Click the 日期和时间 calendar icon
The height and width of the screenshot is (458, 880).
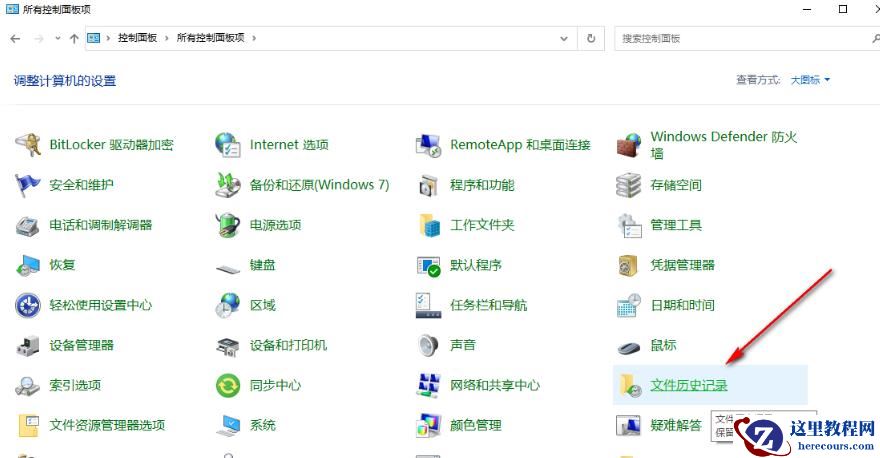tap(629, 305)
